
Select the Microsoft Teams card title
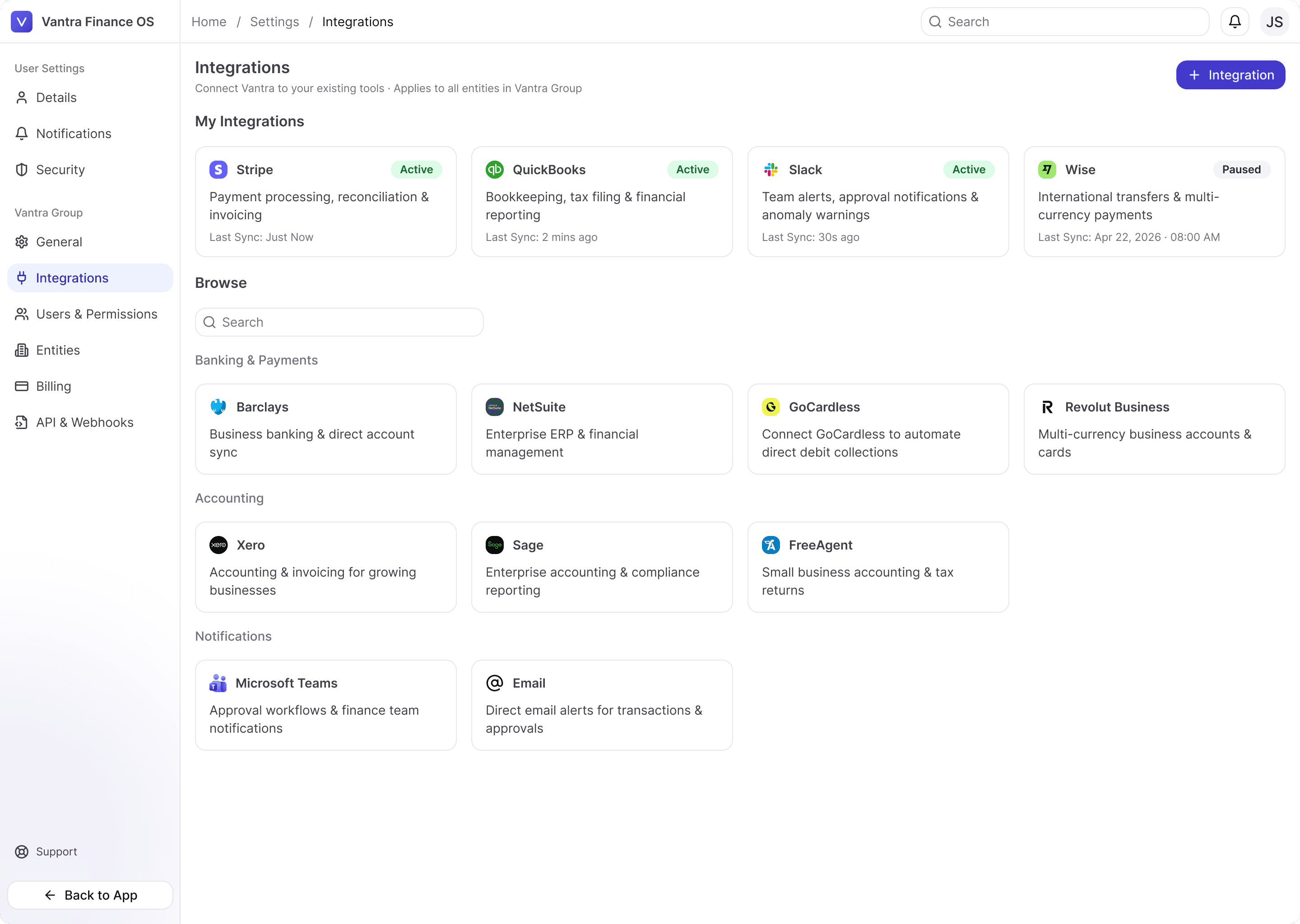[286, 683]
